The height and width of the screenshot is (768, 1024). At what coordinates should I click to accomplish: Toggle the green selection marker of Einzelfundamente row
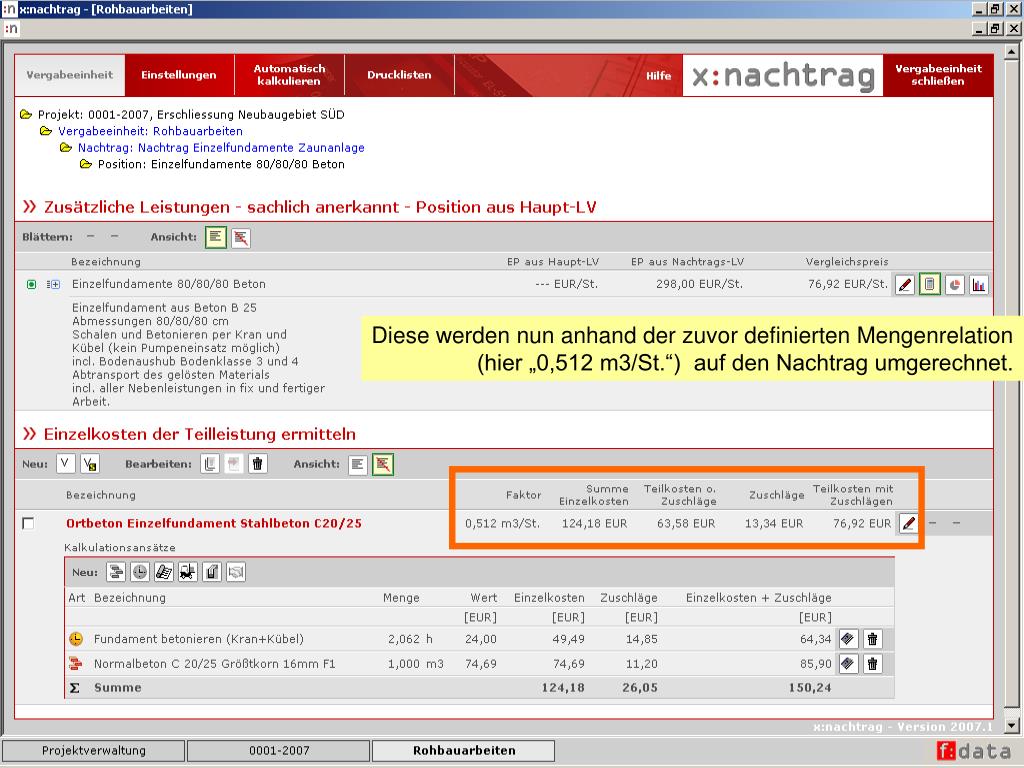(31, 285)
